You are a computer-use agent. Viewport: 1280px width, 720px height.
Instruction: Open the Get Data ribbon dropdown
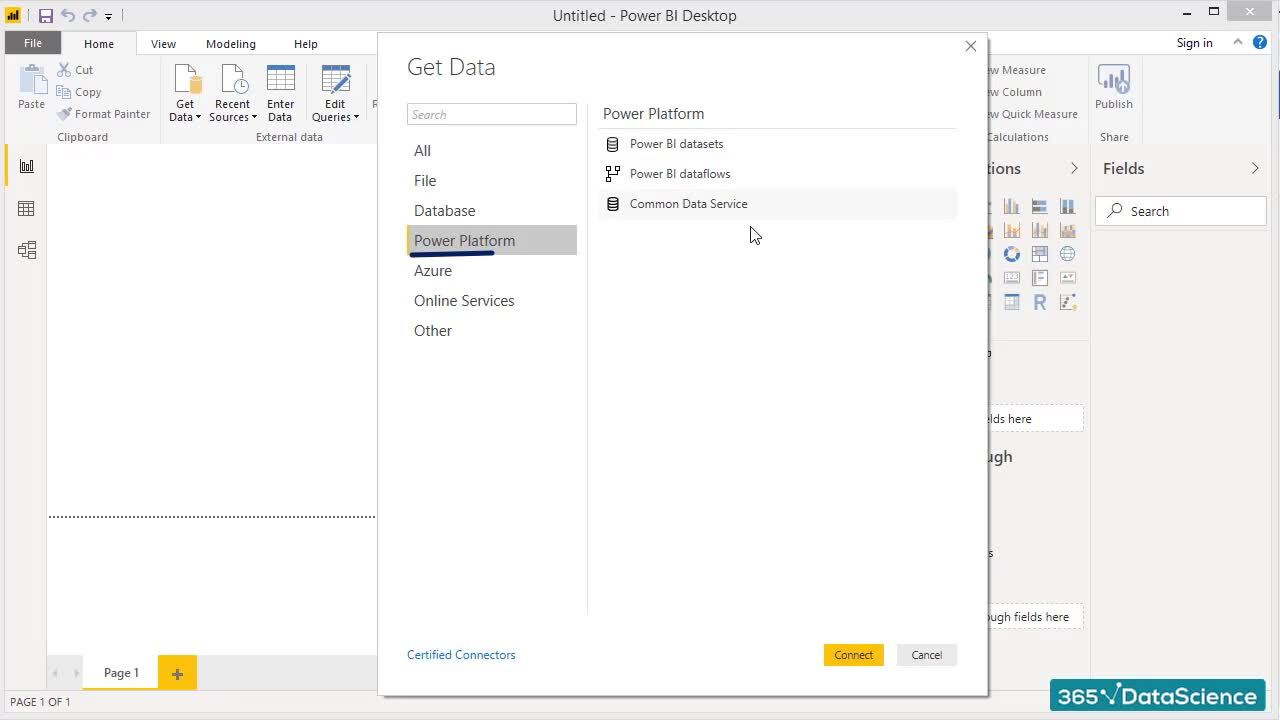[185, 94]
